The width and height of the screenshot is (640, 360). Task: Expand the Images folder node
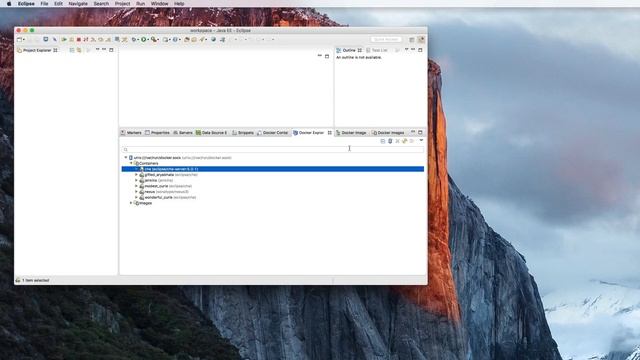pos(131,203)
